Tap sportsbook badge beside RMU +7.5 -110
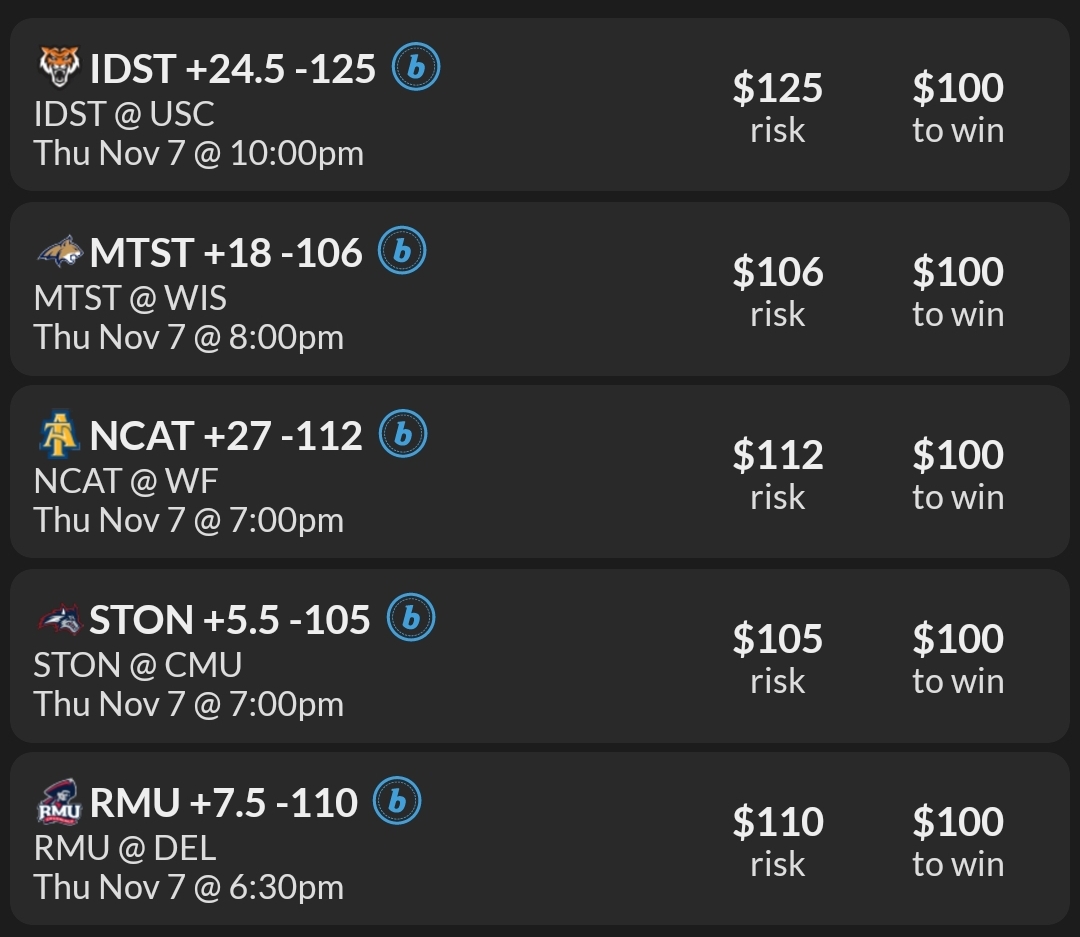Image resolution: width=1080 pixels, height=937 pixels. (397, 802)
